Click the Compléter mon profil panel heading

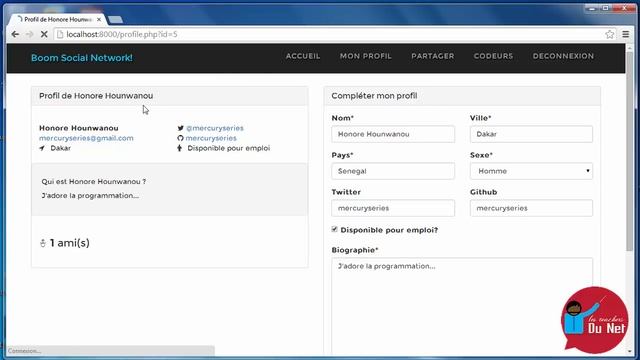(374, 96)
